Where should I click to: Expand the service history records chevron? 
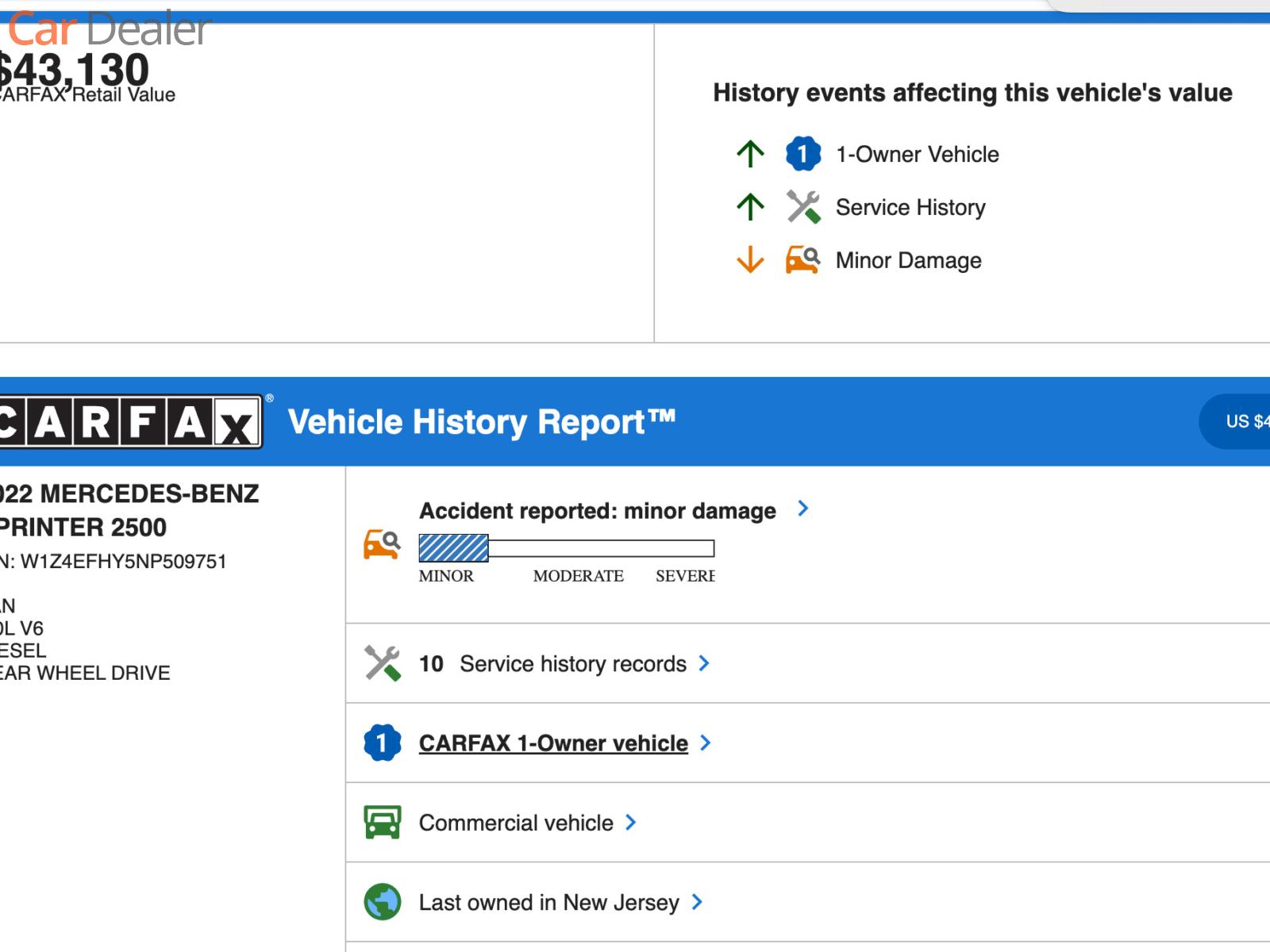click(704, 663)
